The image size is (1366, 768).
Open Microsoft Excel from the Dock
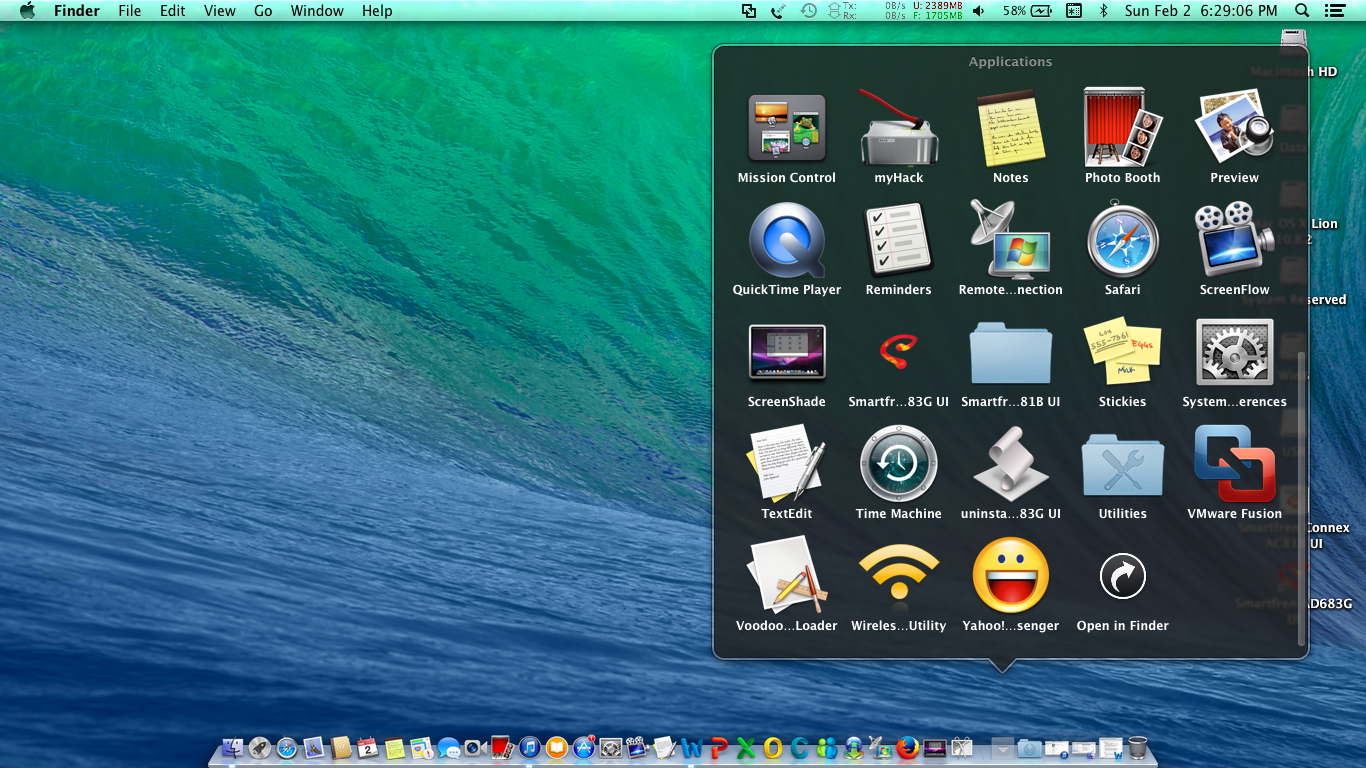746,748
